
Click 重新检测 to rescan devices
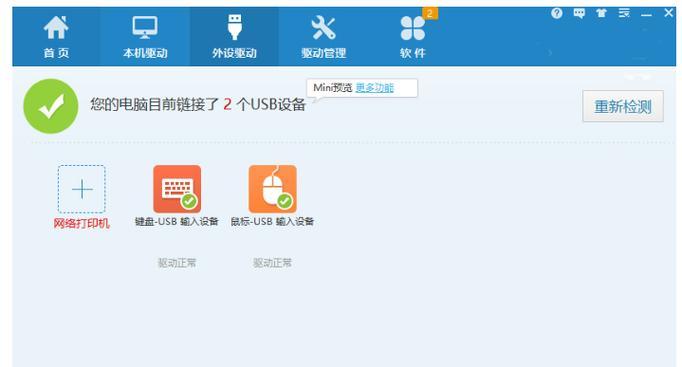[x=623, y=107]
